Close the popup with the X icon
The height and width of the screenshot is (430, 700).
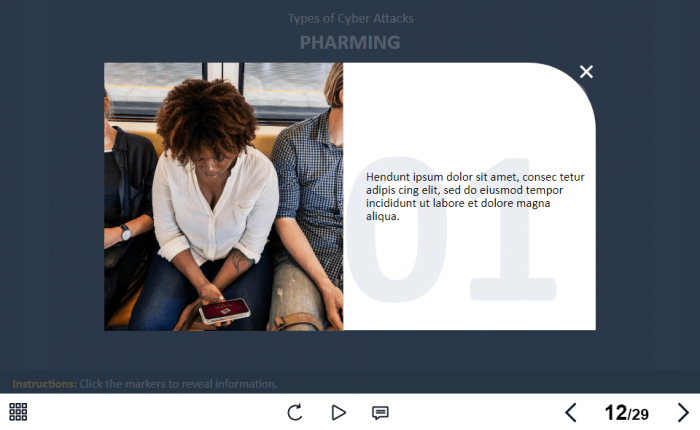[x=586, y=71]
